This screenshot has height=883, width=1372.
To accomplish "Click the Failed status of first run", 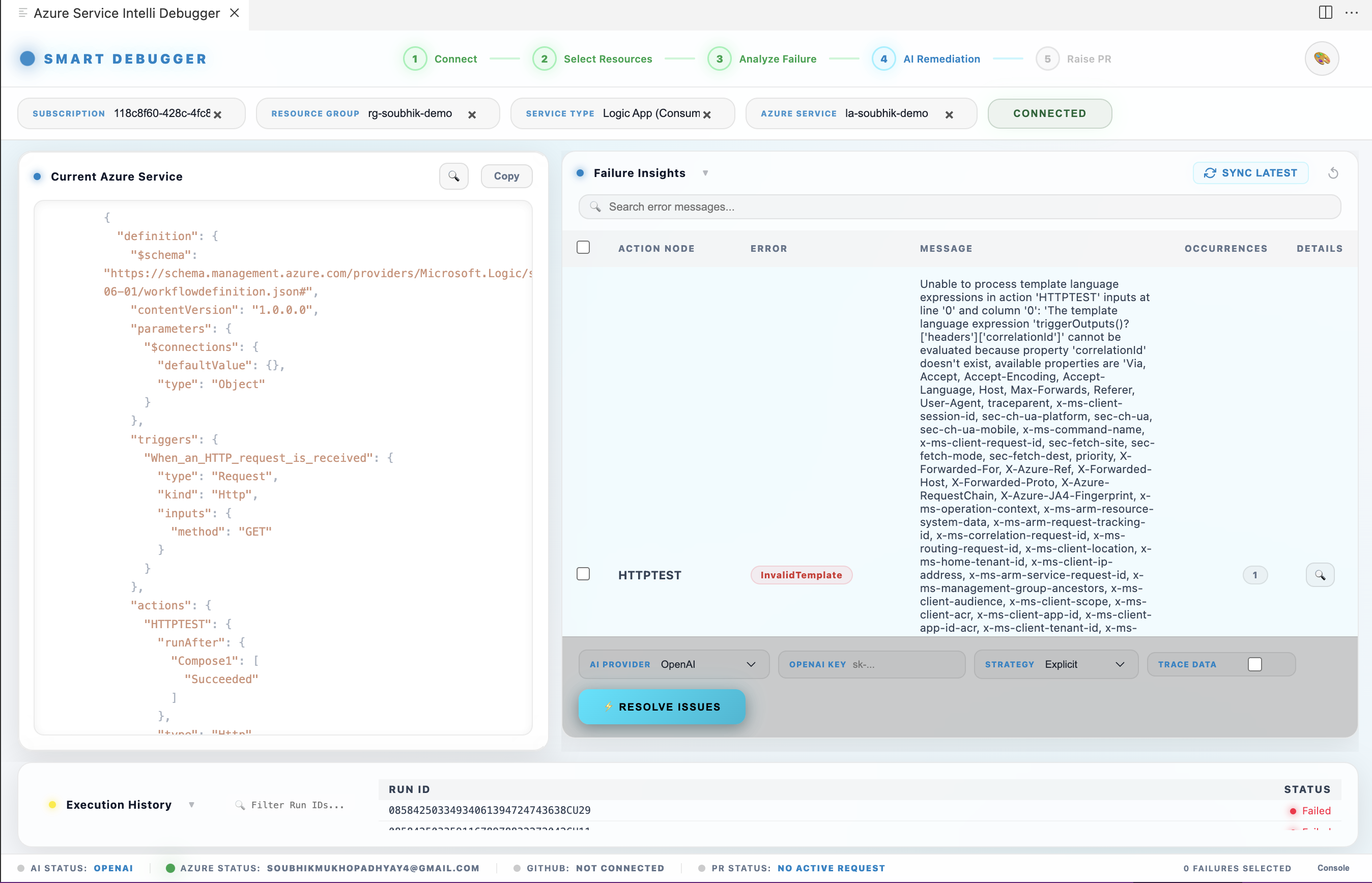I will point(1309,810).
